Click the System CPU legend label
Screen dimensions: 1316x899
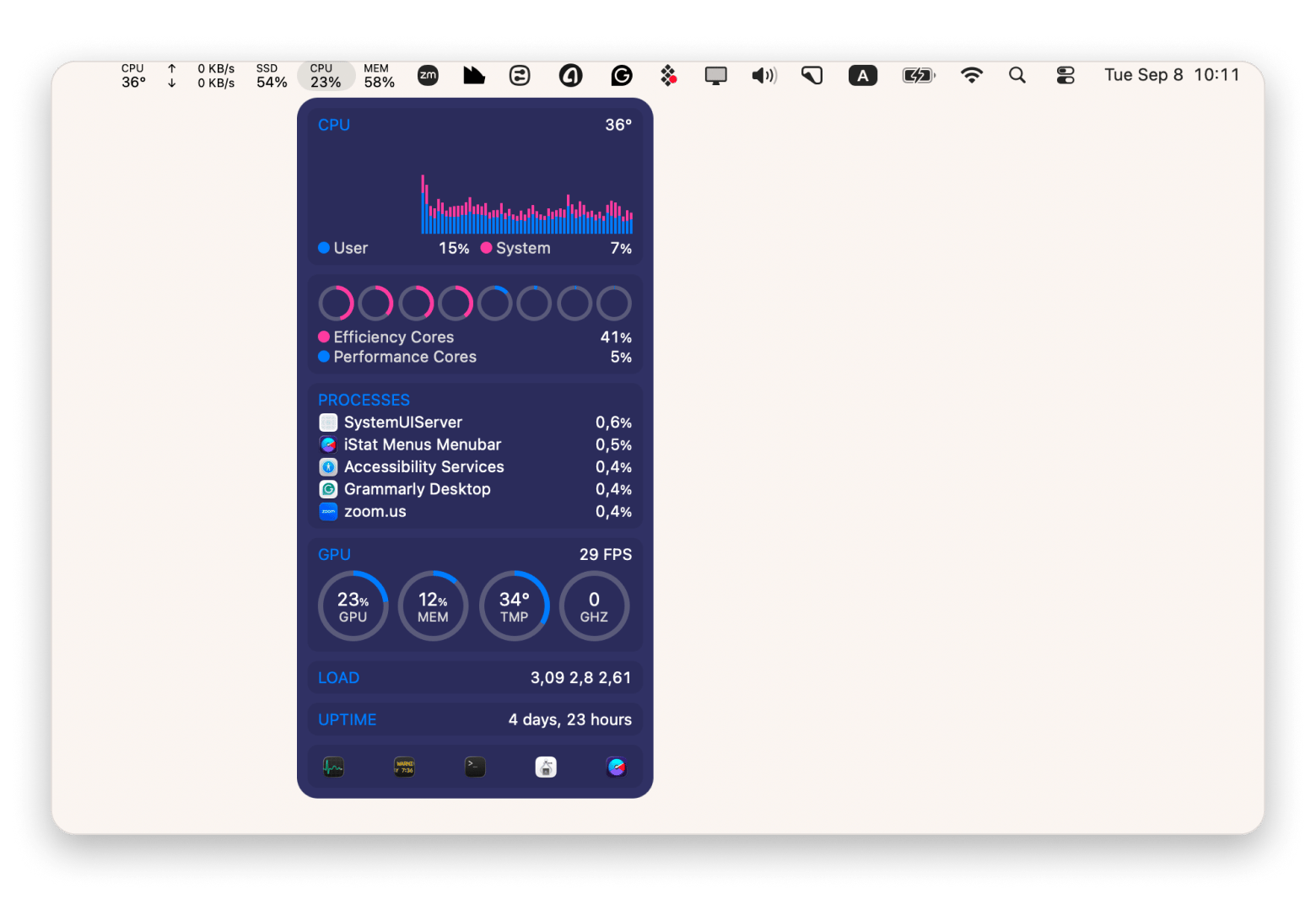click(x=523, y=248)
